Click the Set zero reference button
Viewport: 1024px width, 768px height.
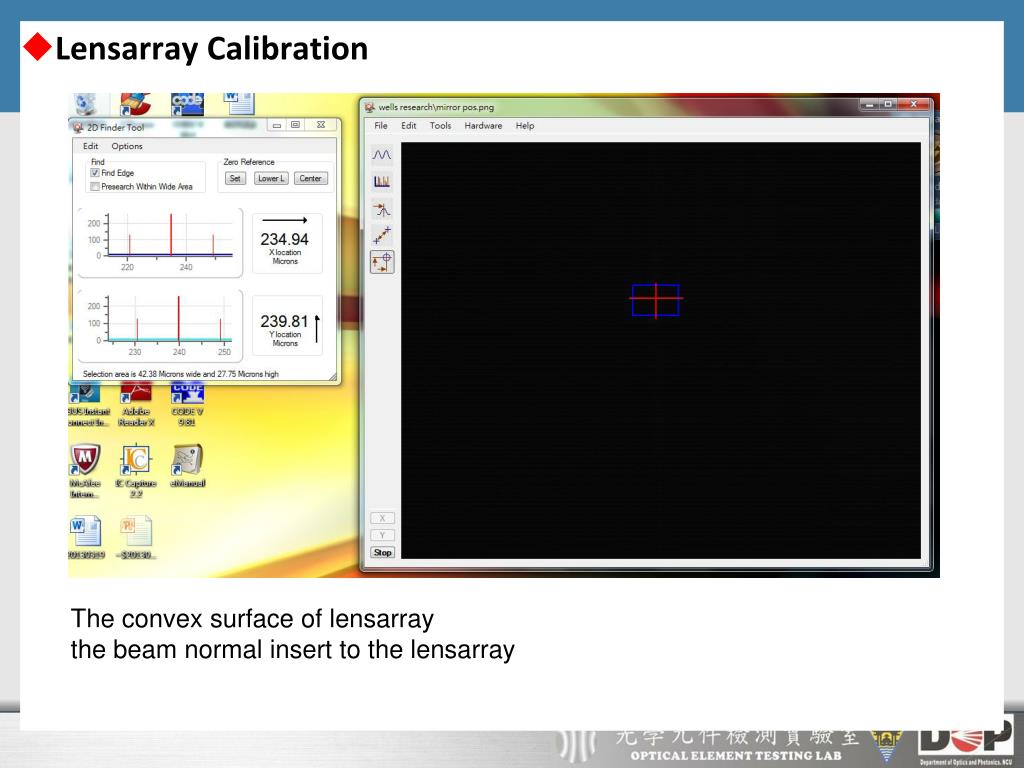click(x=235, y=178)
